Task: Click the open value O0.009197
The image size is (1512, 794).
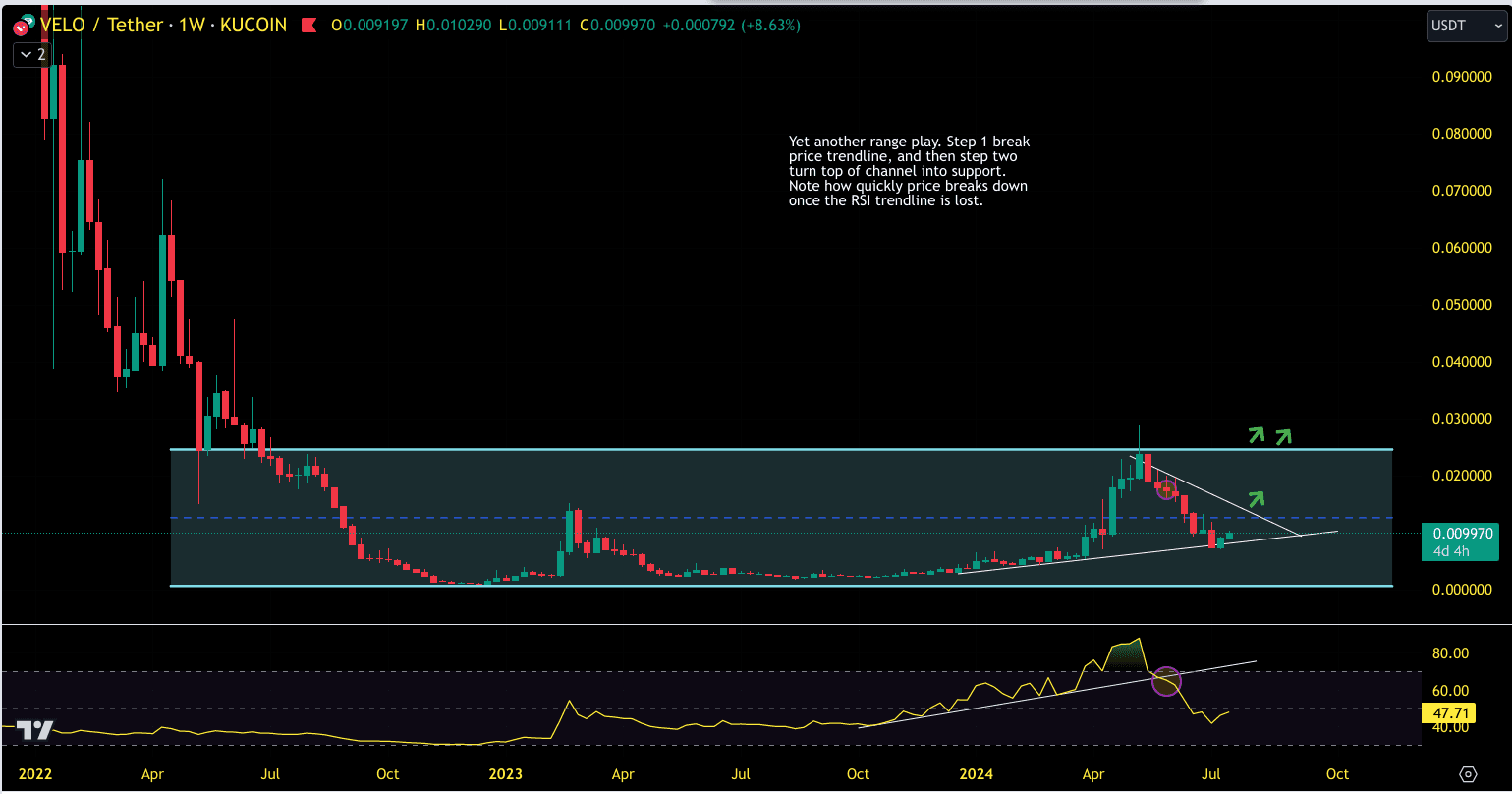Action: (371, 26)
